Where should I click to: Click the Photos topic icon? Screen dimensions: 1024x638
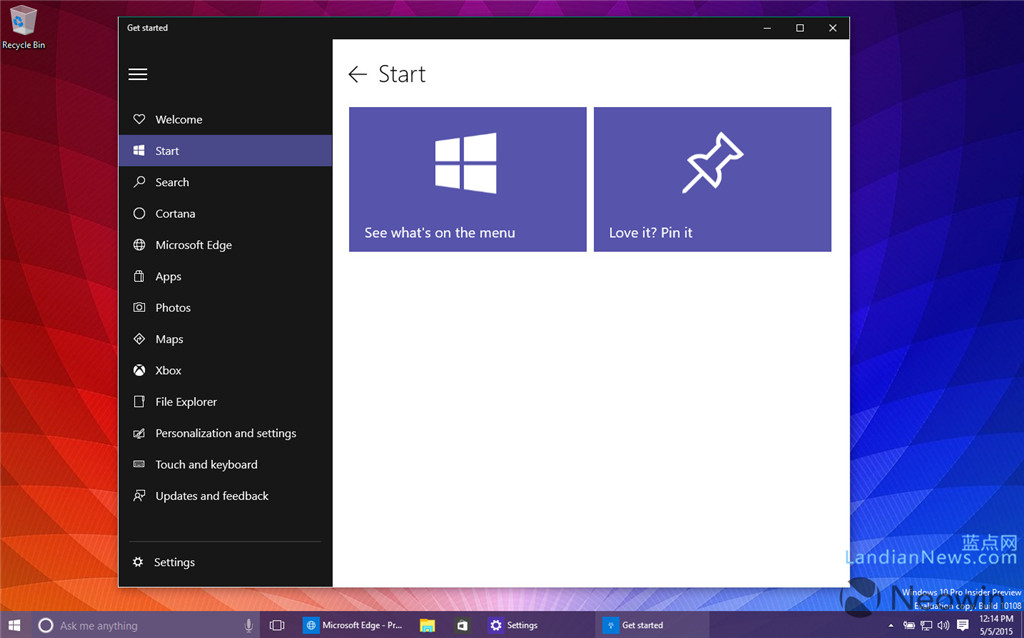click(x=137, y=307)
